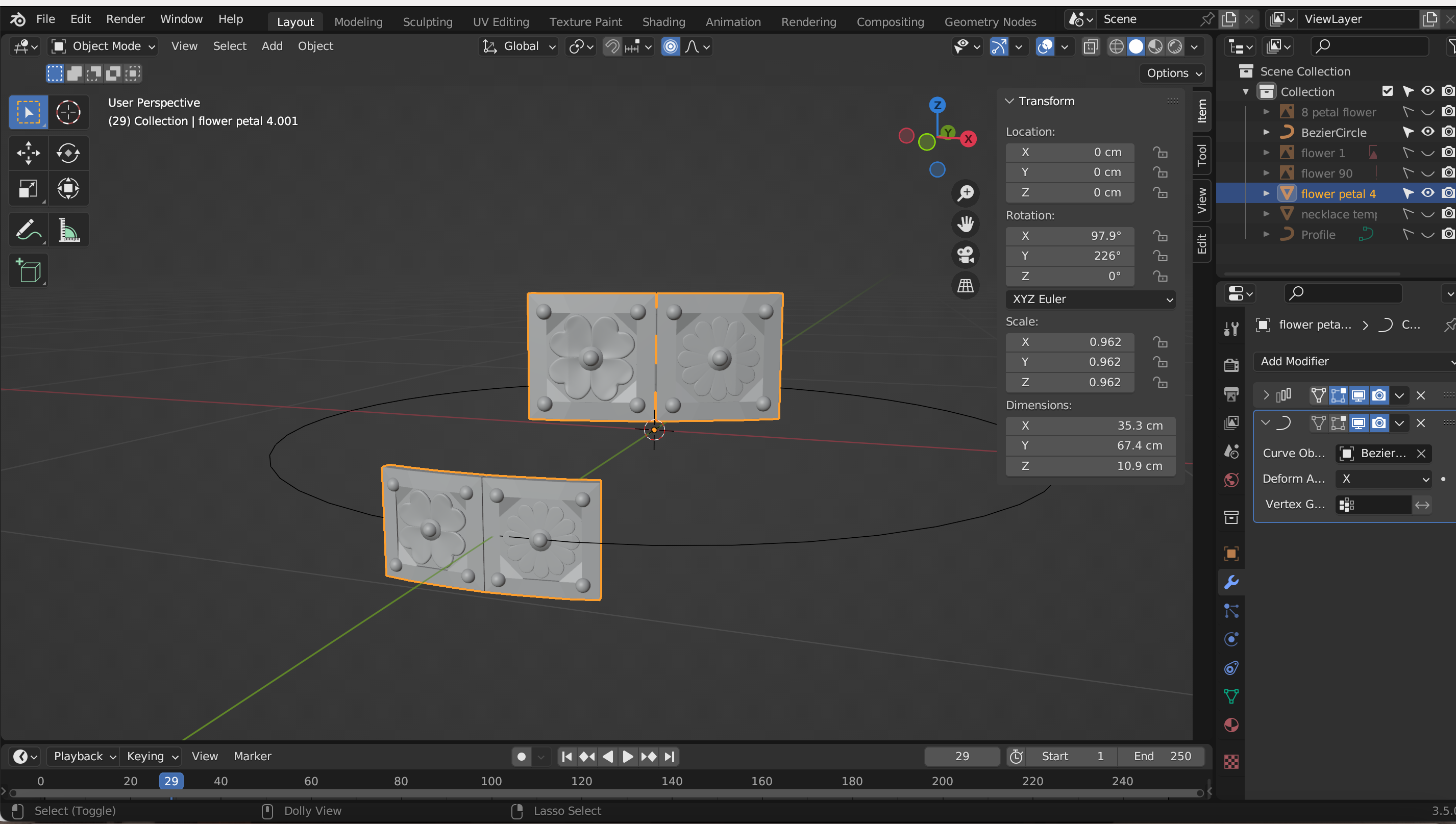Switch to Geometry Nodes workspace tab
The height and width of the screenshot is (824, 1456).
(990, 21)
